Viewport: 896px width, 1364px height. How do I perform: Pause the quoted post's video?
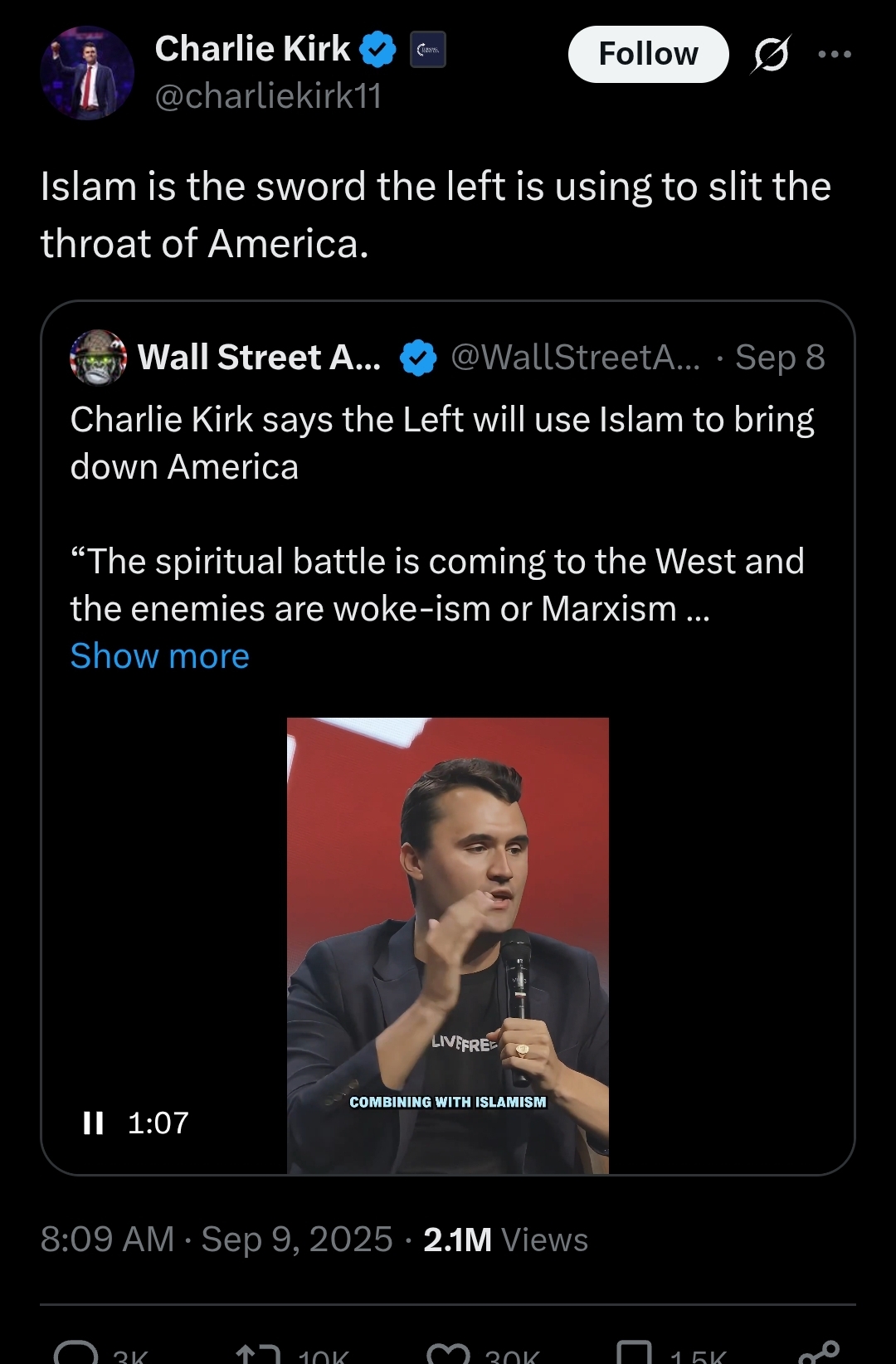(x=94, y=1123)
